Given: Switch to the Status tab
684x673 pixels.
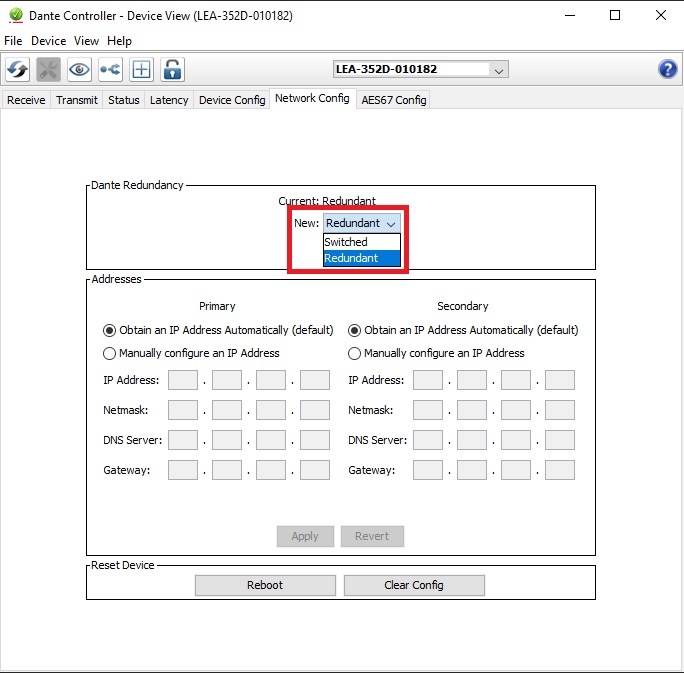Looking at the screenshot, I should pyautogui.click(x=123, y=100).
